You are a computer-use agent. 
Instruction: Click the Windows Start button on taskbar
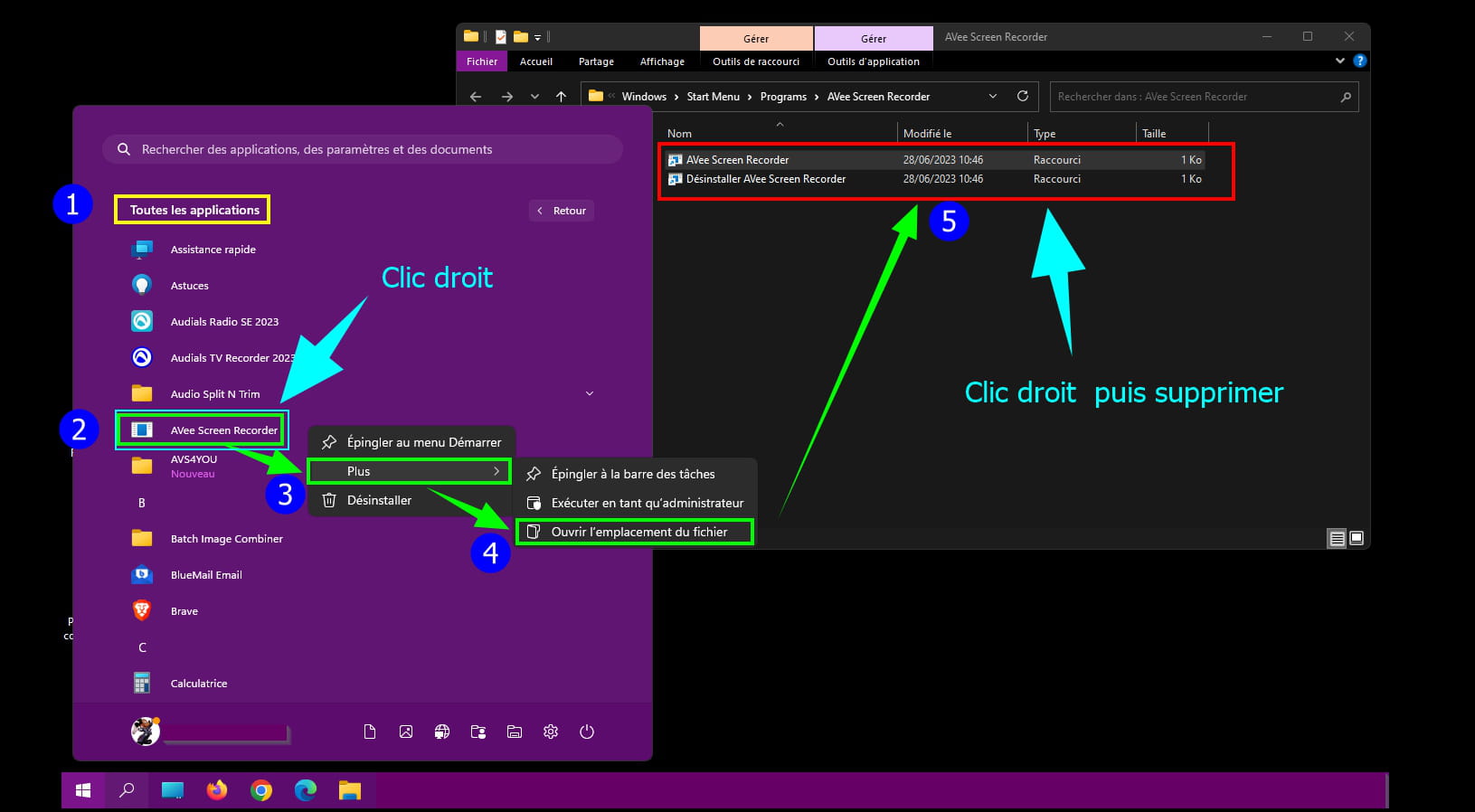[x=83, y=790]
